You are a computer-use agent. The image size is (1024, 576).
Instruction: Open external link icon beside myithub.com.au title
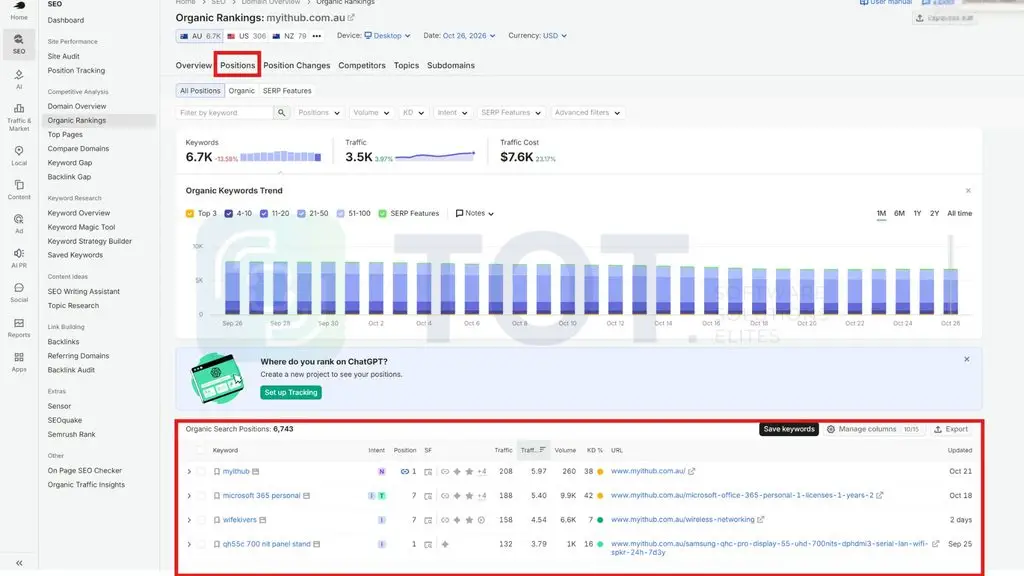tap(351, 18)
